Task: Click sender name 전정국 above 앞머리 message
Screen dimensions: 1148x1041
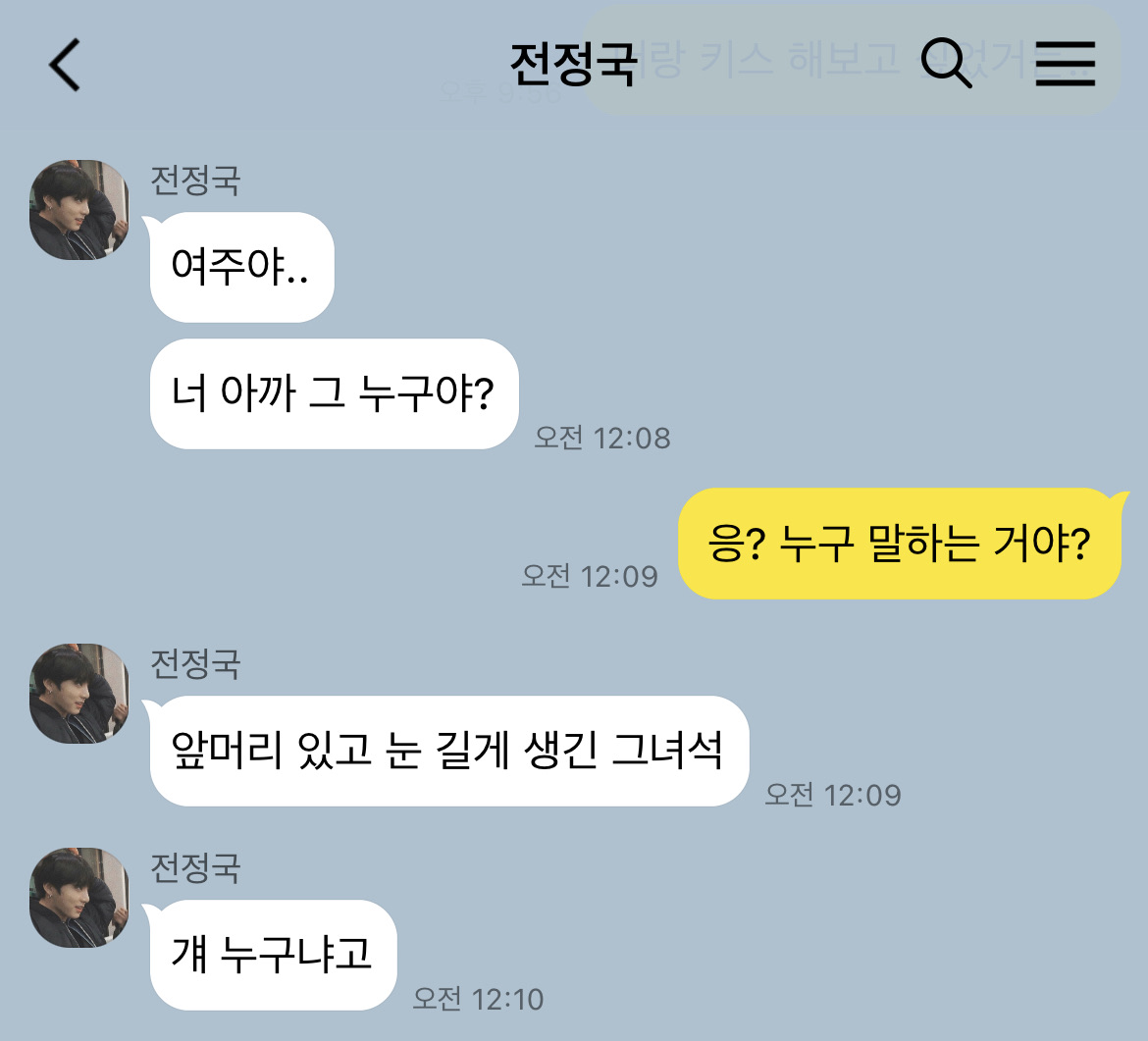Action: pyautogui.click(x=195, y=664)
